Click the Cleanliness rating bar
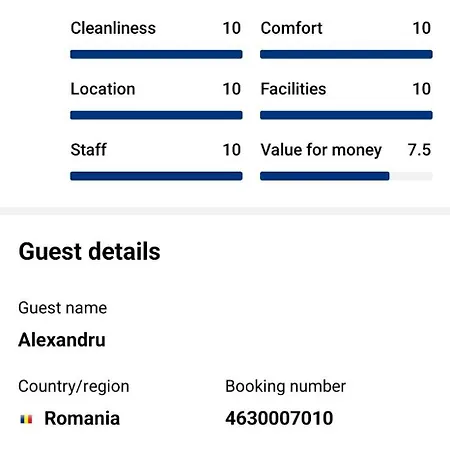Viewport: 450px width, 450px height. coord(156,54)
